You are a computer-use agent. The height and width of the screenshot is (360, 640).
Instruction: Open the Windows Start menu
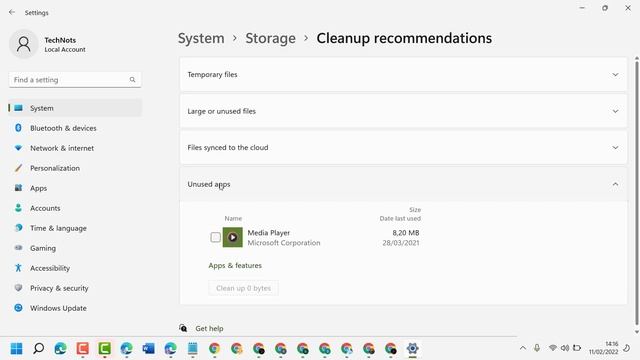click(16, 349)
